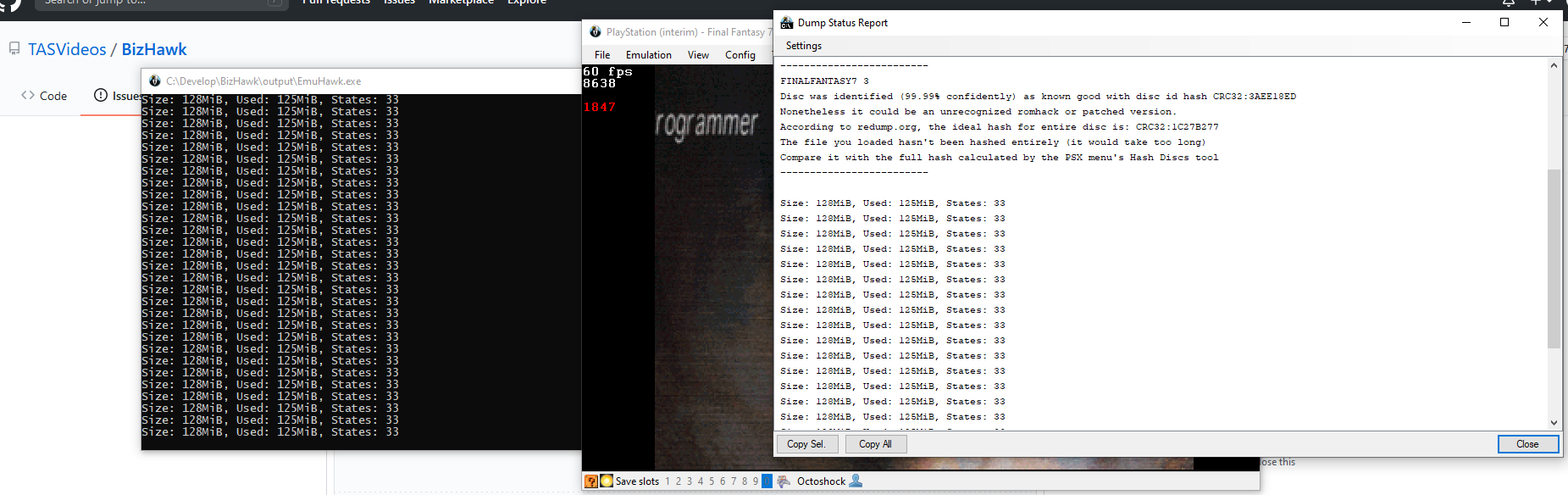Click the controller icon beside Octoshock
Image resolution: width=1568 pixels, height=495 pixels.
pyautogui.click(x=784, y=481)
